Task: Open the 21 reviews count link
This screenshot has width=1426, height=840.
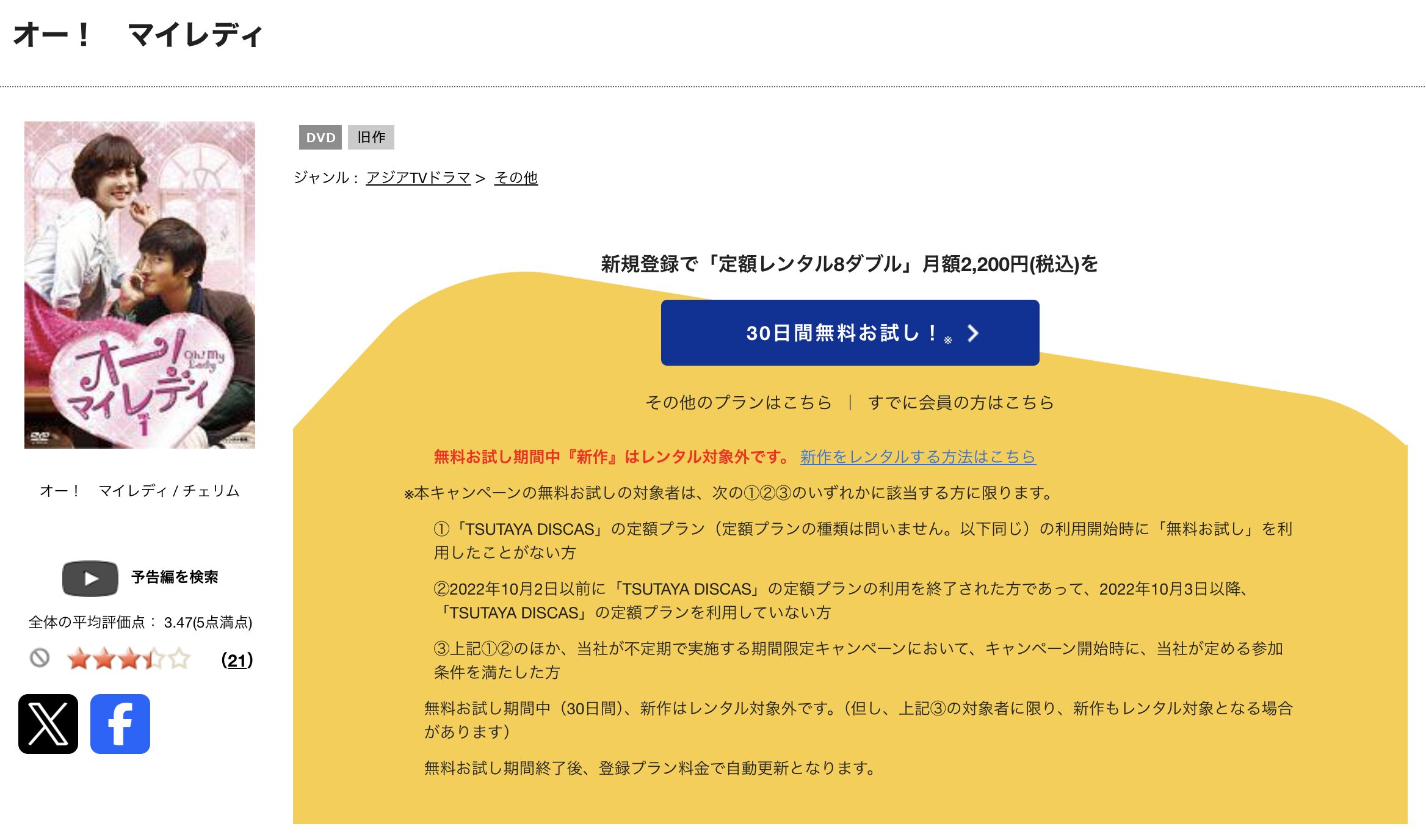Action: (237, 660)
